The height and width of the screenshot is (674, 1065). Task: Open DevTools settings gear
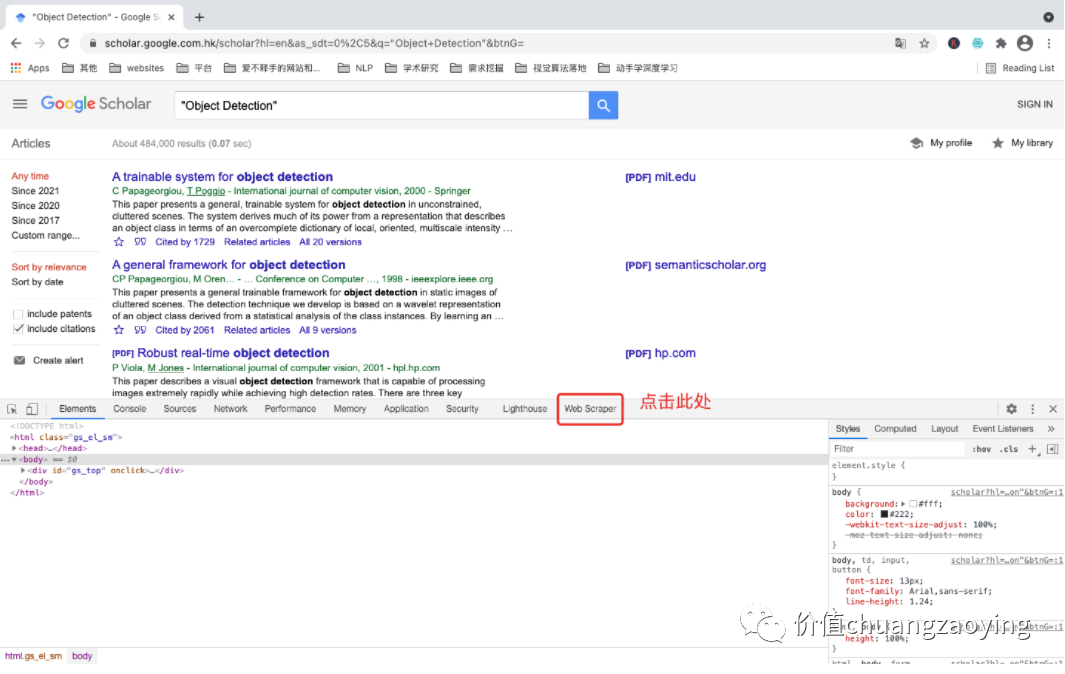(x=1011, y=409)
